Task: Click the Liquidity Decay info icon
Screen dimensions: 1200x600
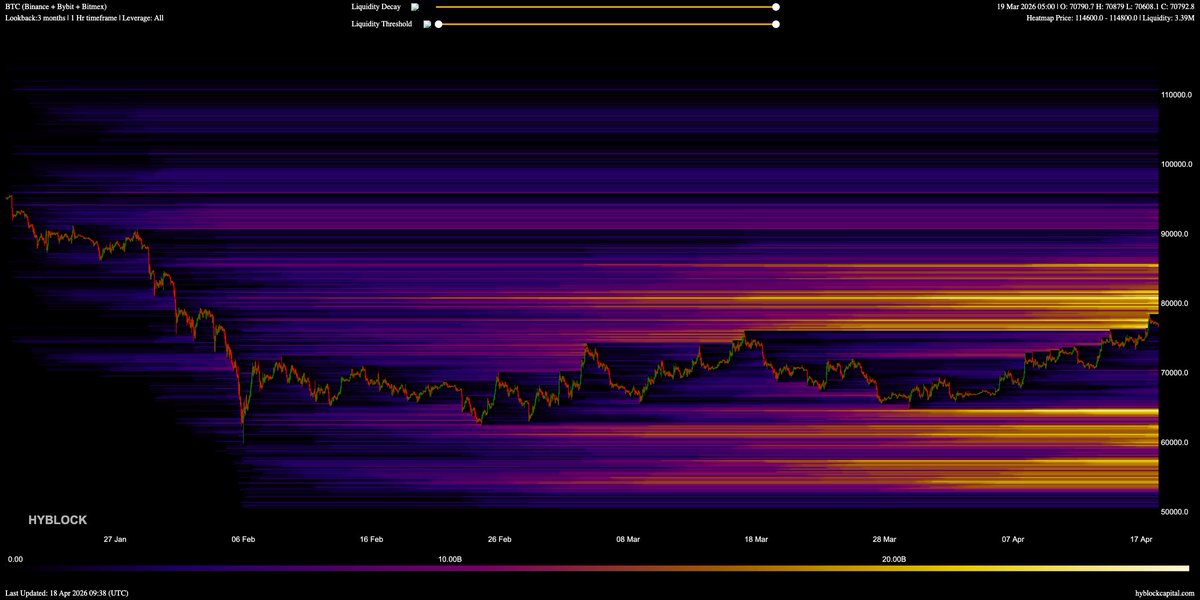Action: pyautogui.click(x=415, y=7)
